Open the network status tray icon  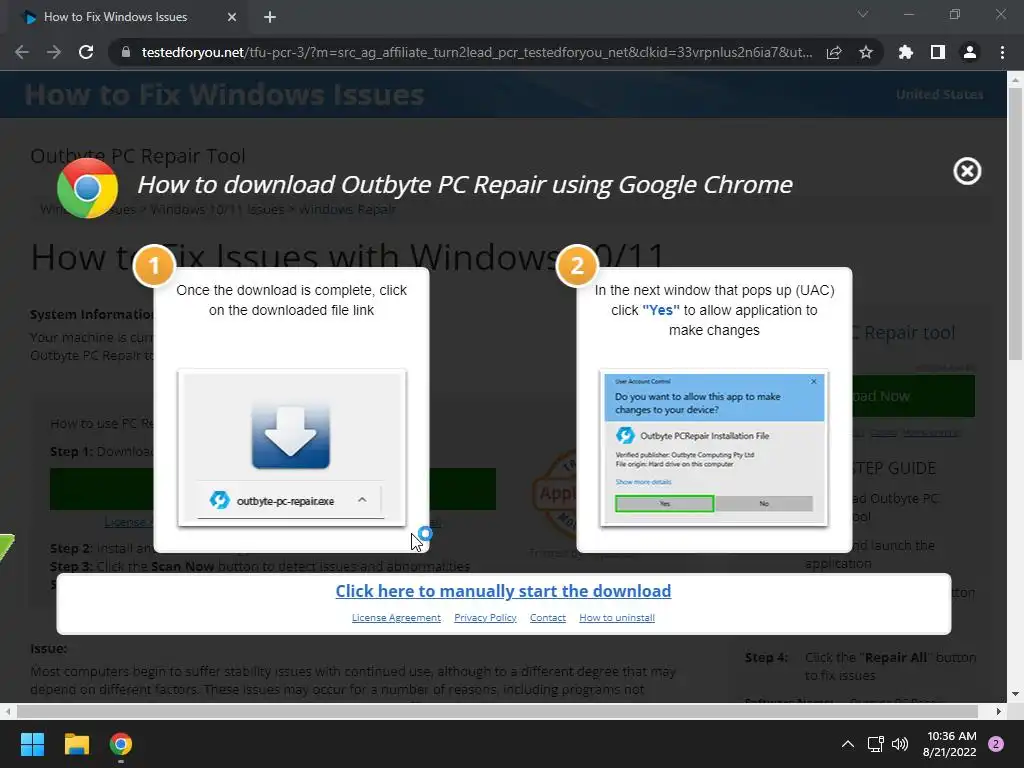[x=875, y=744]
